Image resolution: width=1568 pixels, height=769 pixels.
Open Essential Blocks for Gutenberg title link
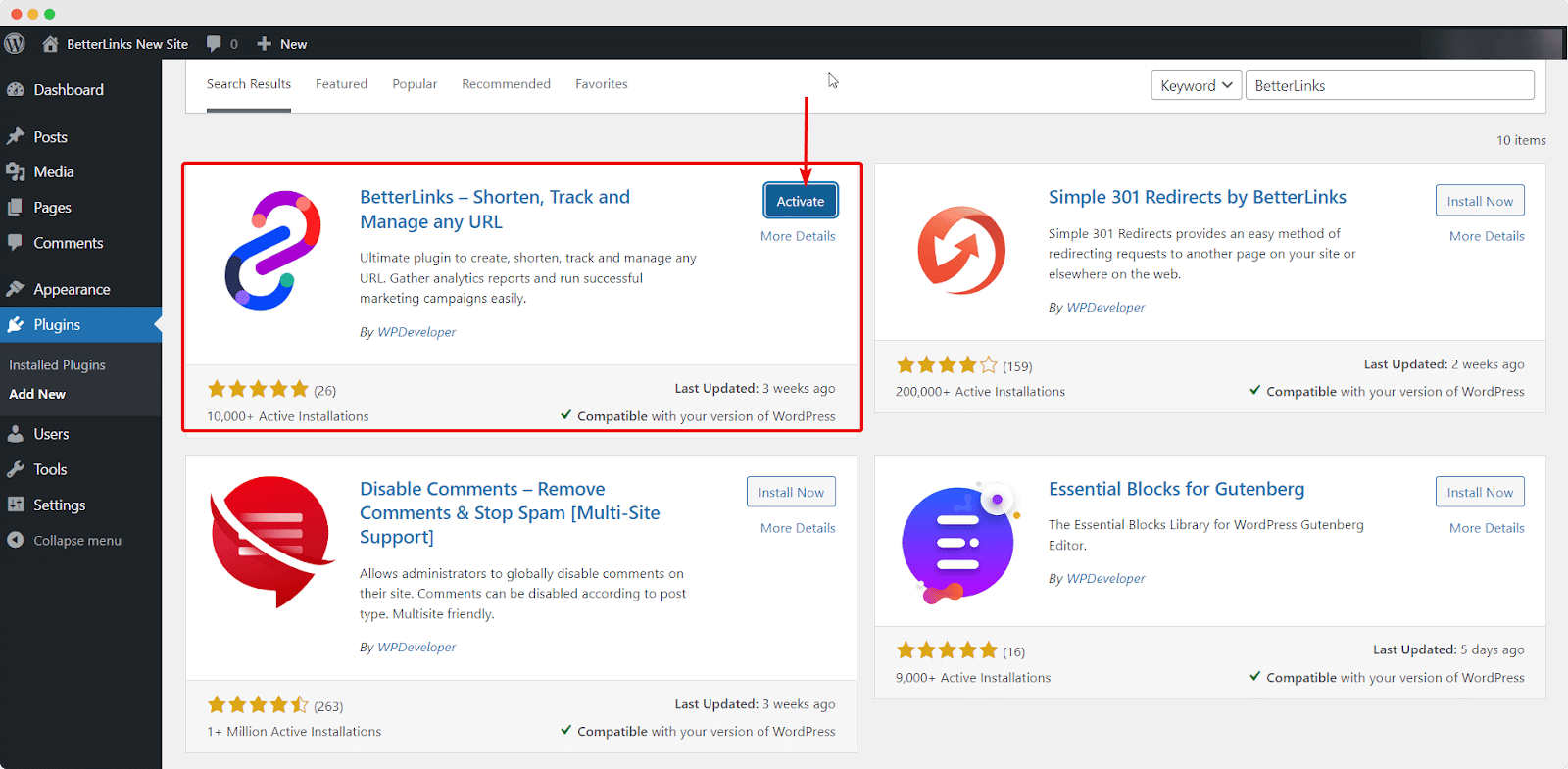tap(1176, 489)
